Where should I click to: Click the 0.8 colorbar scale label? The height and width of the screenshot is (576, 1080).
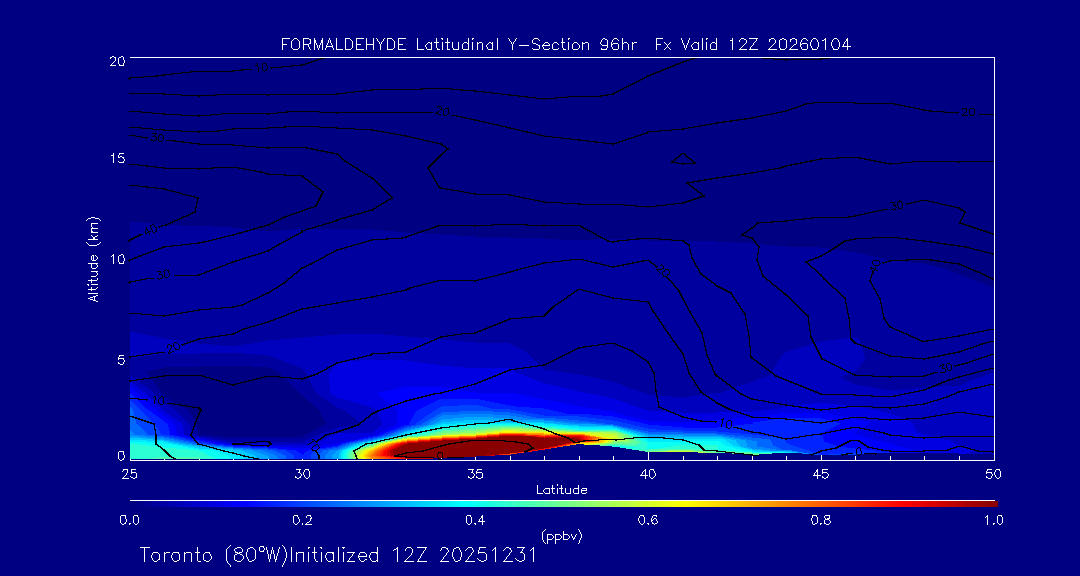tap(821, 520)
